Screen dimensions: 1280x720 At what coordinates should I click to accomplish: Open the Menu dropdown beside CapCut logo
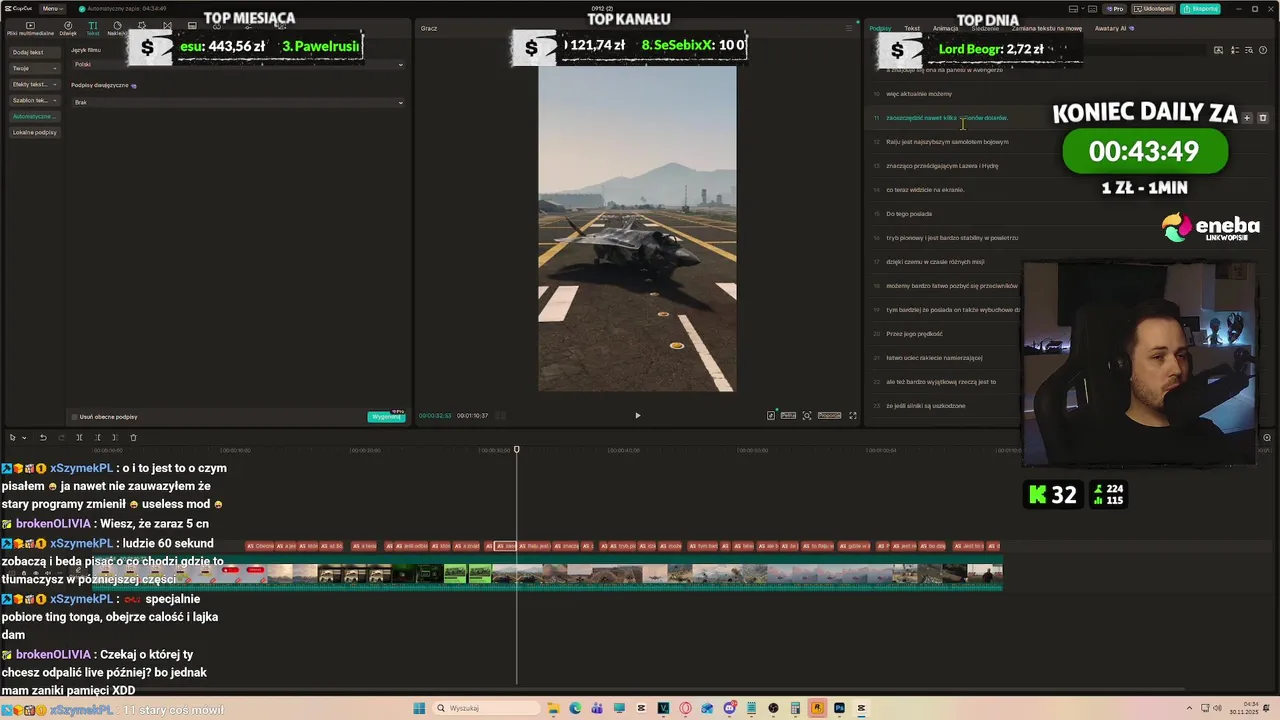(52, 9)
